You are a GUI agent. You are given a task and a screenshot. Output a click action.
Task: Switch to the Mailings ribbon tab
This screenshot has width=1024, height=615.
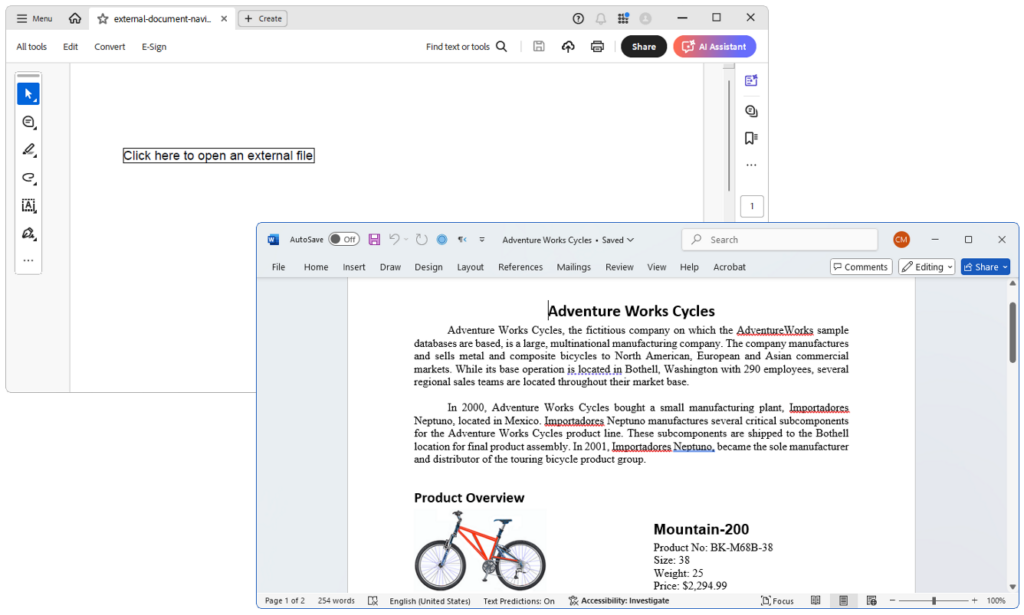[x=573, y=267]
